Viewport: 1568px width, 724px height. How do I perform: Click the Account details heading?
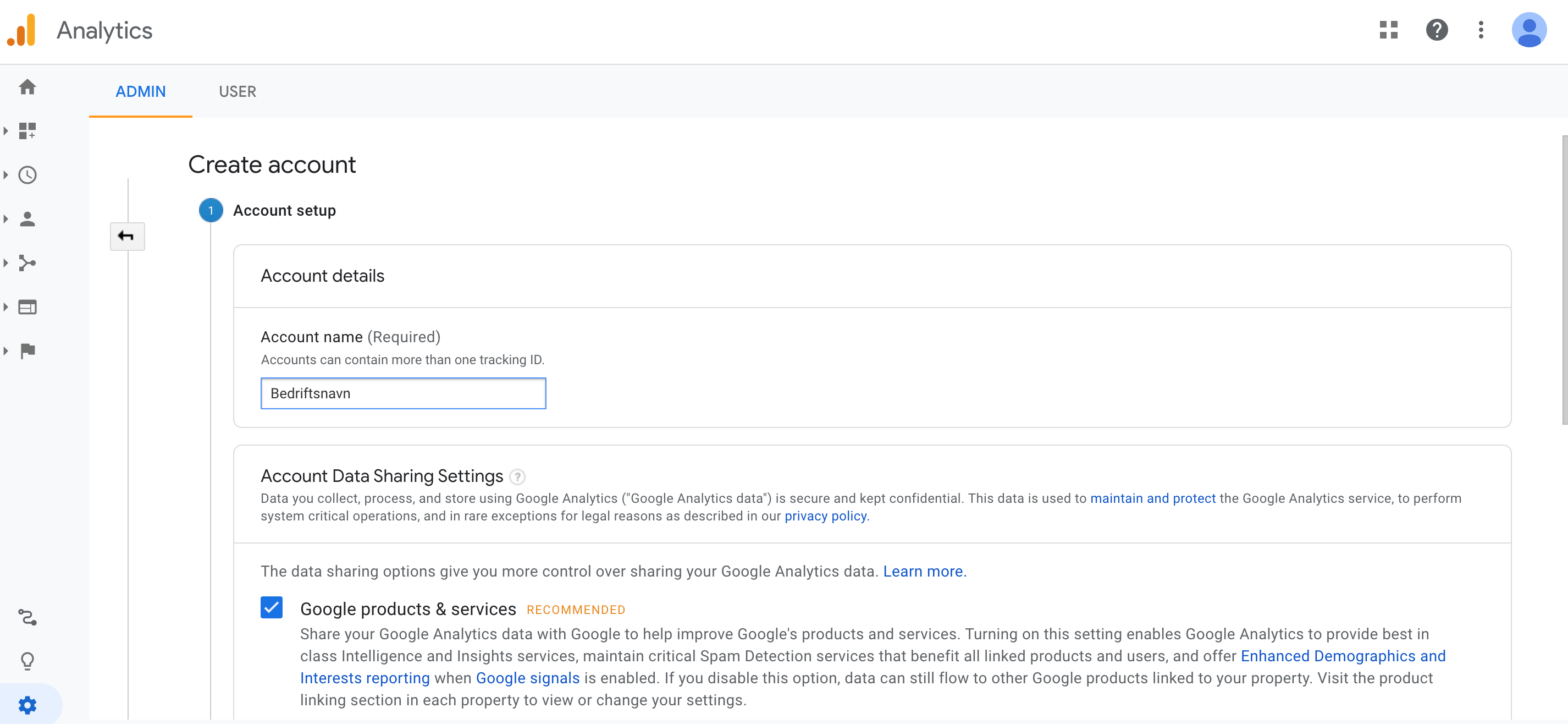[322, 276]
